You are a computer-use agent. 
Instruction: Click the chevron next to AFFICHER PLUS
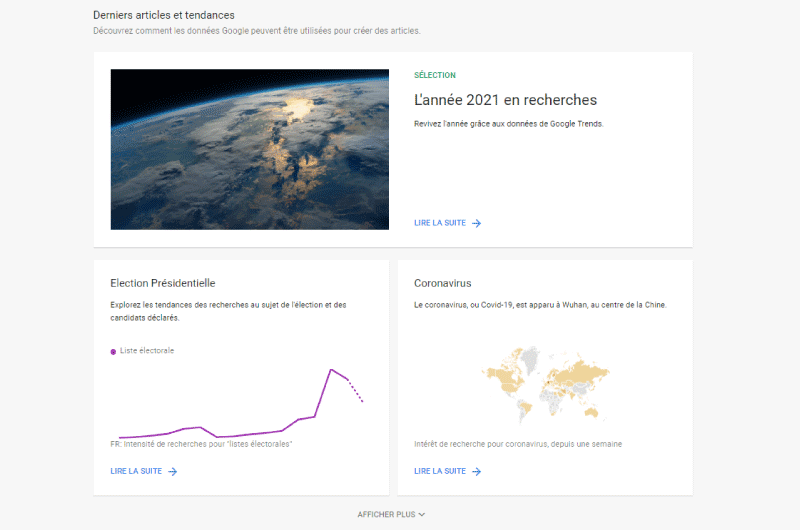tap(422, 515)
